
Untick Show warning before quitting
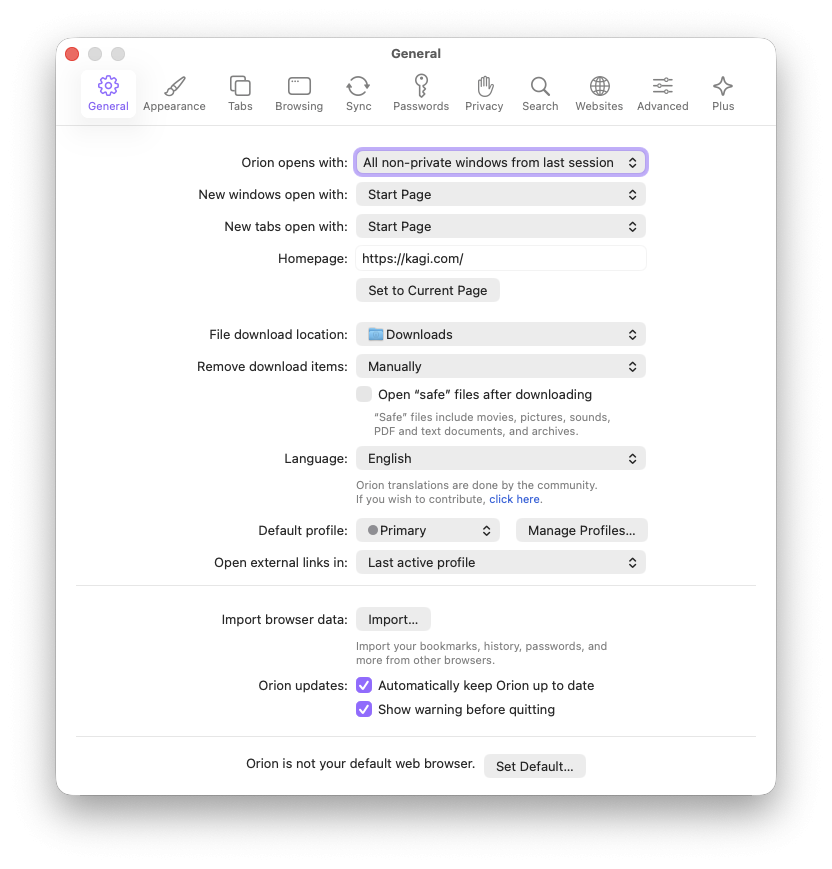click(364, 710)
